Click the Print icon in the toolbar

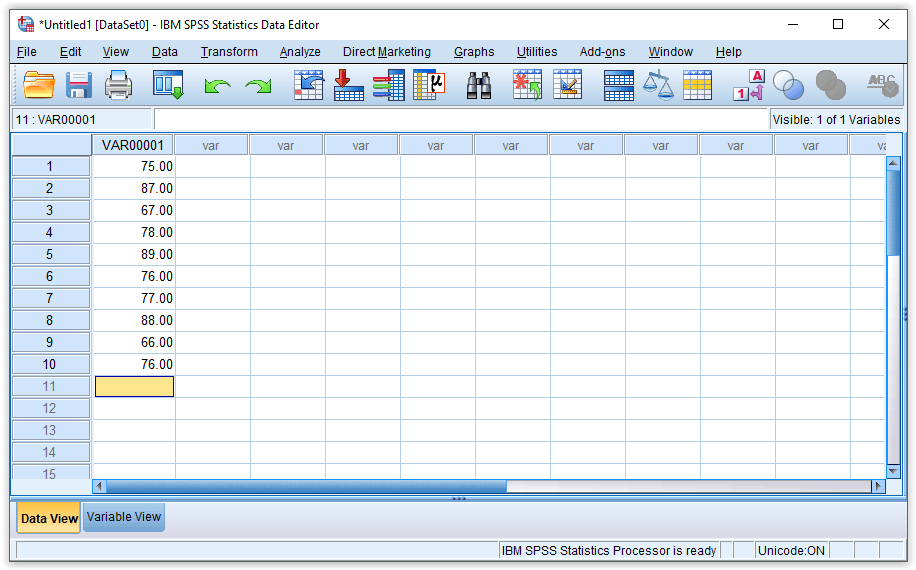pyautogui.click(x=119, y=86)
